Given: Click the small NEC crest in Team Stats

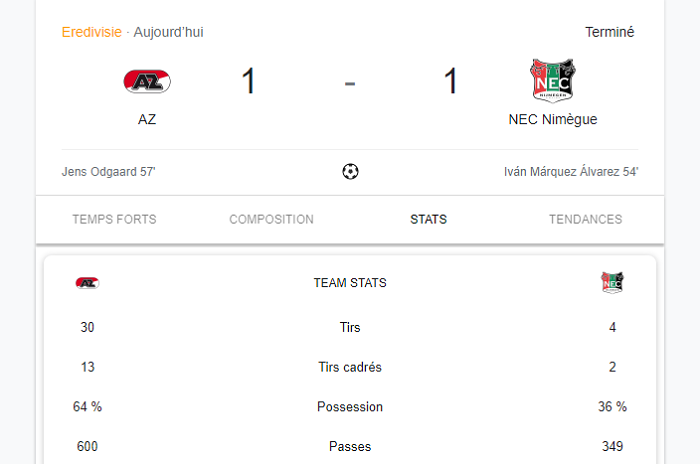Looking at the screenshot, I should [612, 282].
